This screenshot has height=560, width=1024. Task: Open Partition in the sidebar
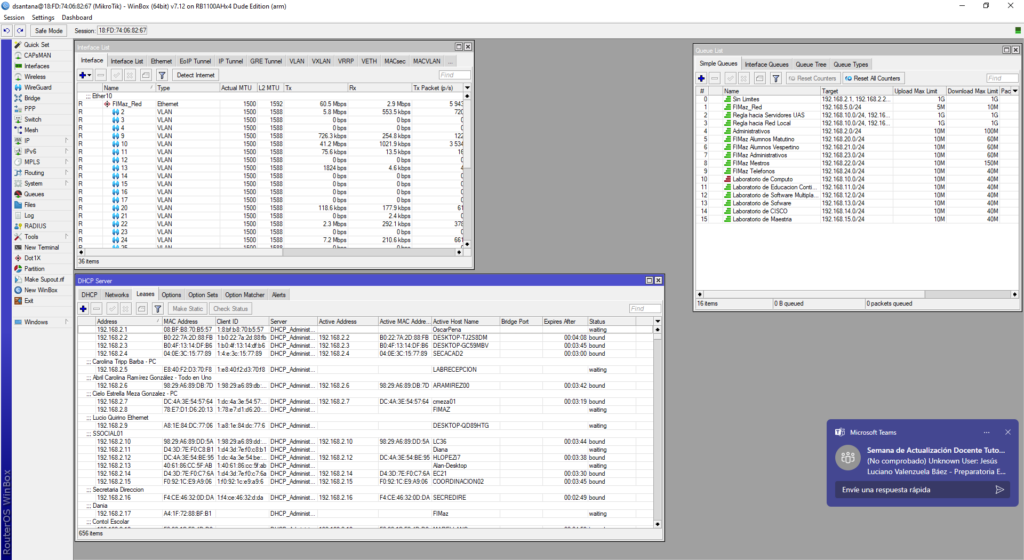tap(35, 268)
